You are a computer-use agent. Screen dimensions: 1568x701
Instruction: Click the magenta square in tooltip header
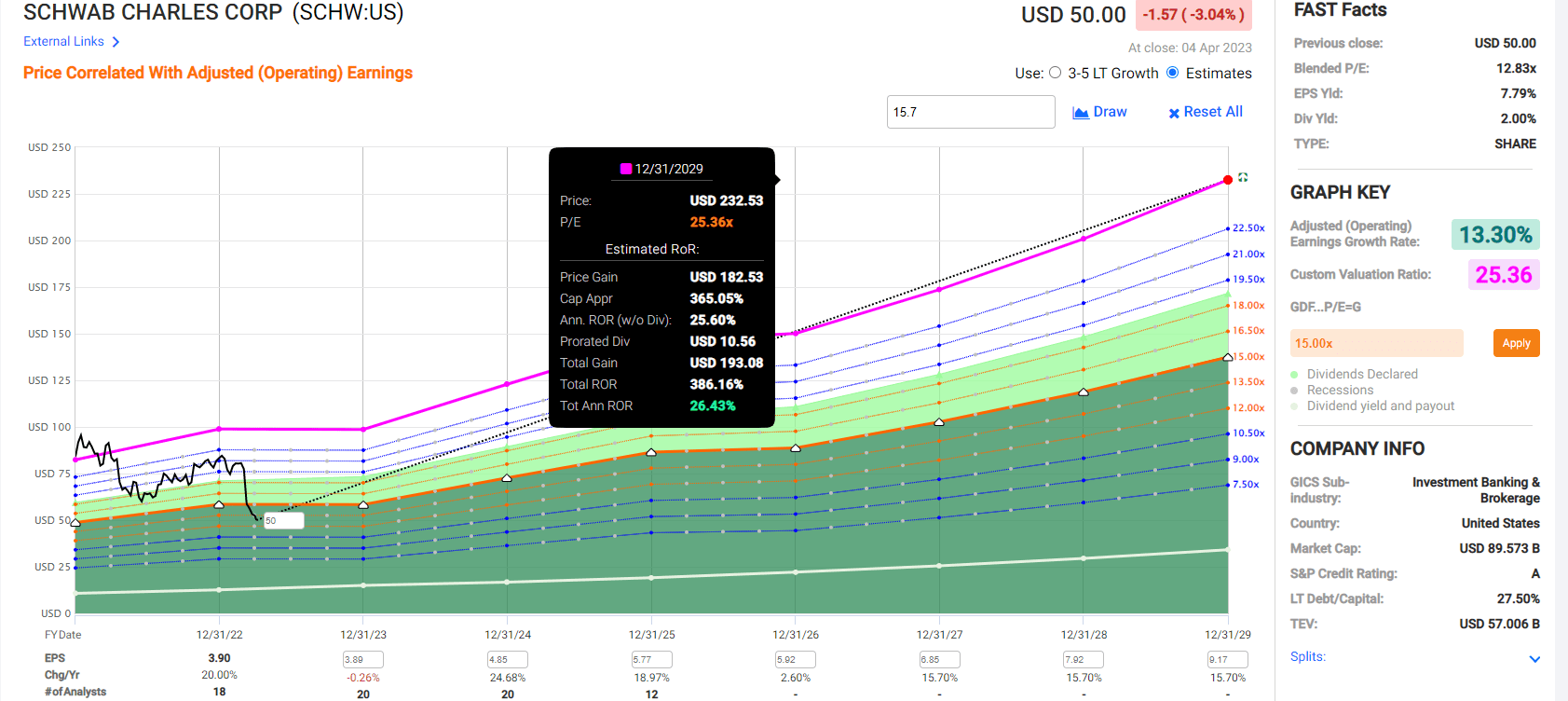point(626,169)
